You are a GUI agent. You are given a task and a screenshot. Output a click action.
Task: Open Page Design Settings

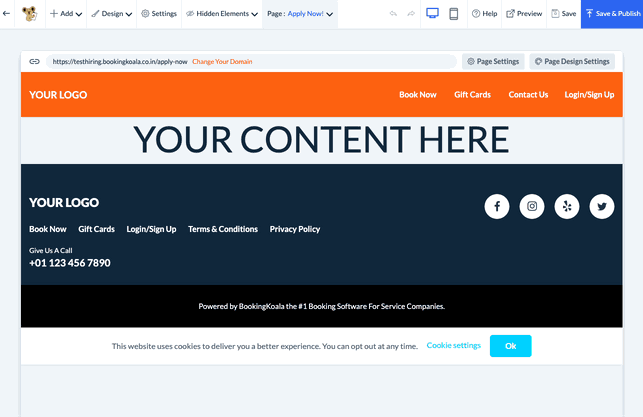tap(572, 62)
